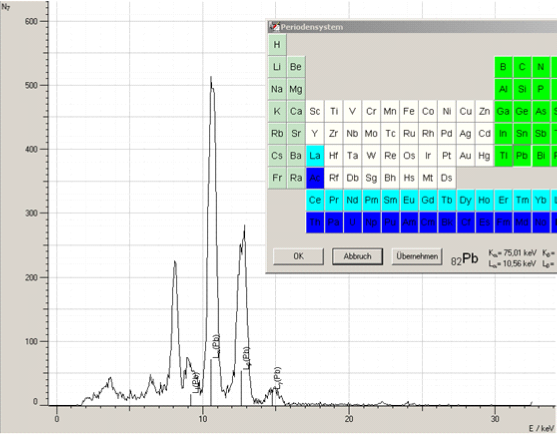This screenshot has height=435, width=557.
Task: Select vanadium V element
Action: (x=352, y=112)
